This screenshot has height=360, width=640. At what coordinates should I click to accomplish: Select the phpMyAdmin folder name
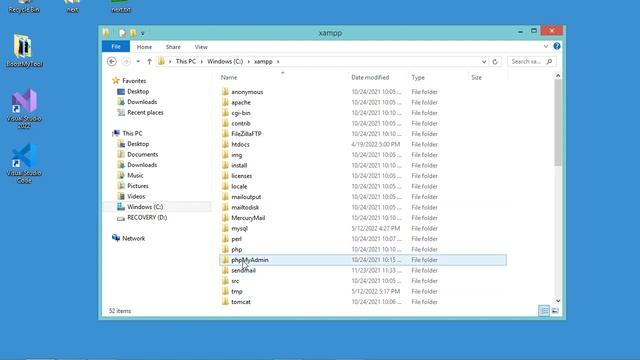click(250, 260)
